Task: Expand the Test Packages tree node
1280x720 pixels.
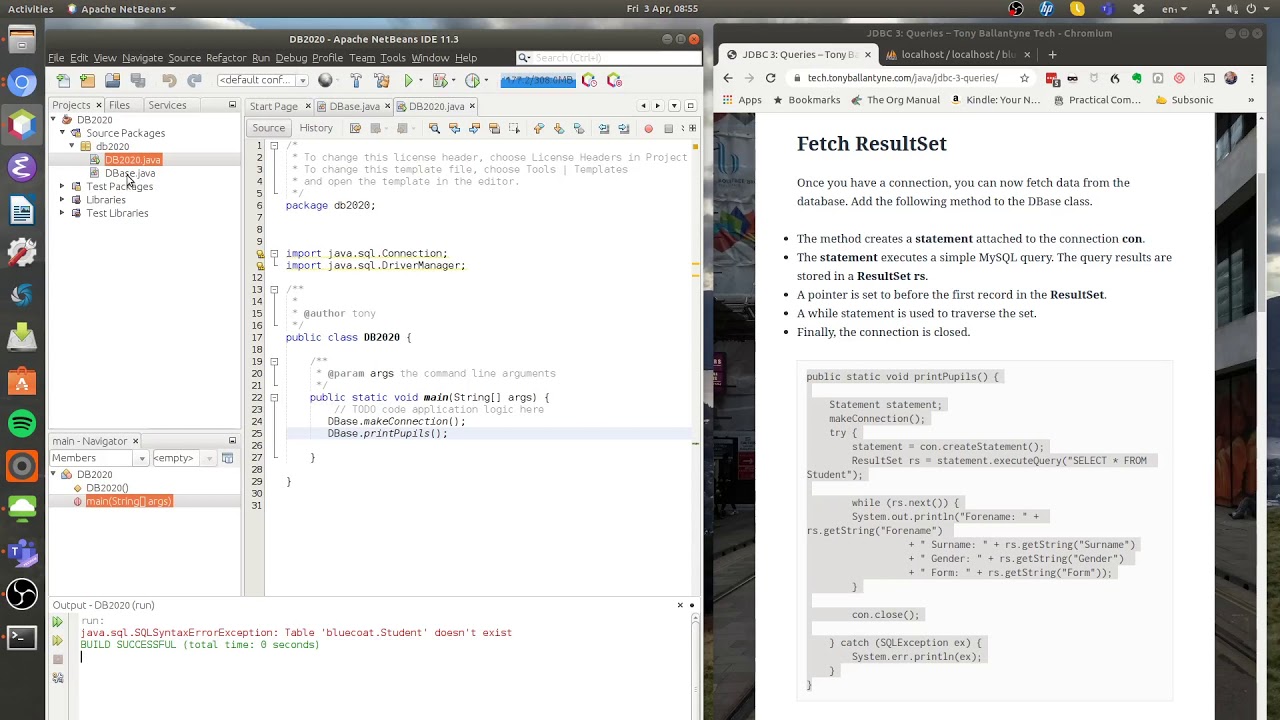Action: [62, 186]
